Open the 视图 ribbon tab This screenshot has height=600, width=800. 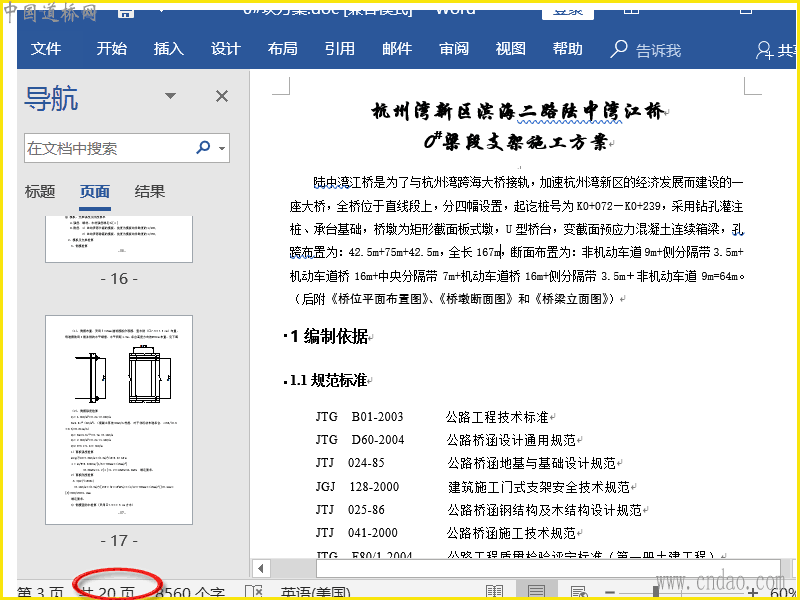point(511,49)
